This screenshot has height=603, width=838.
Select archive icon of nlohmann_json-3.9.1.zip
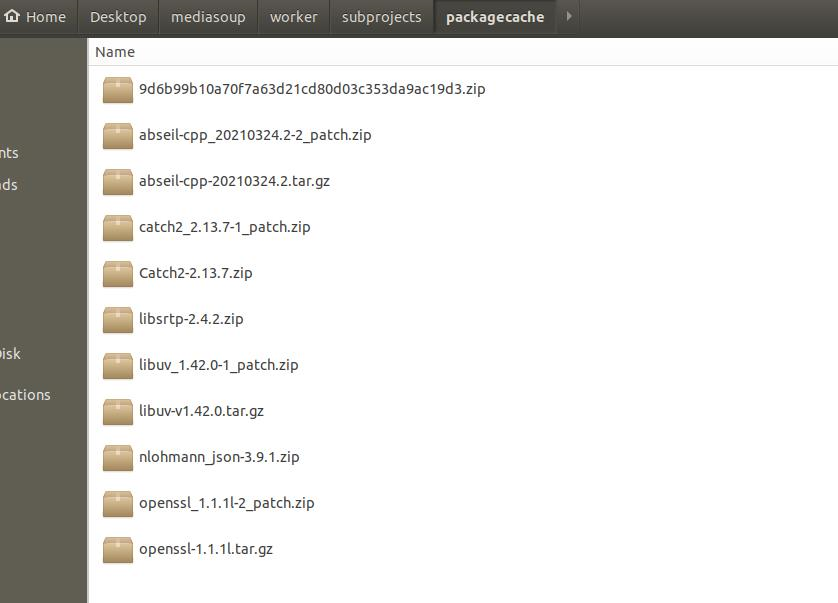pyautogui.click(x=118, y=458)
